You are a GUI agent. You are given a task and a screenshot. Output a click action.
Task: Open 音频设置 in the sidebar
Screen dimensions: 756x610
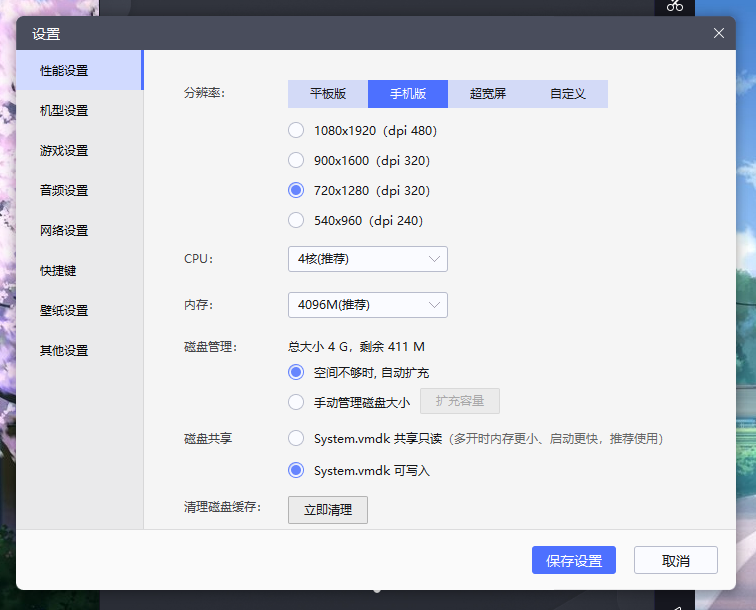click(64, 190)
